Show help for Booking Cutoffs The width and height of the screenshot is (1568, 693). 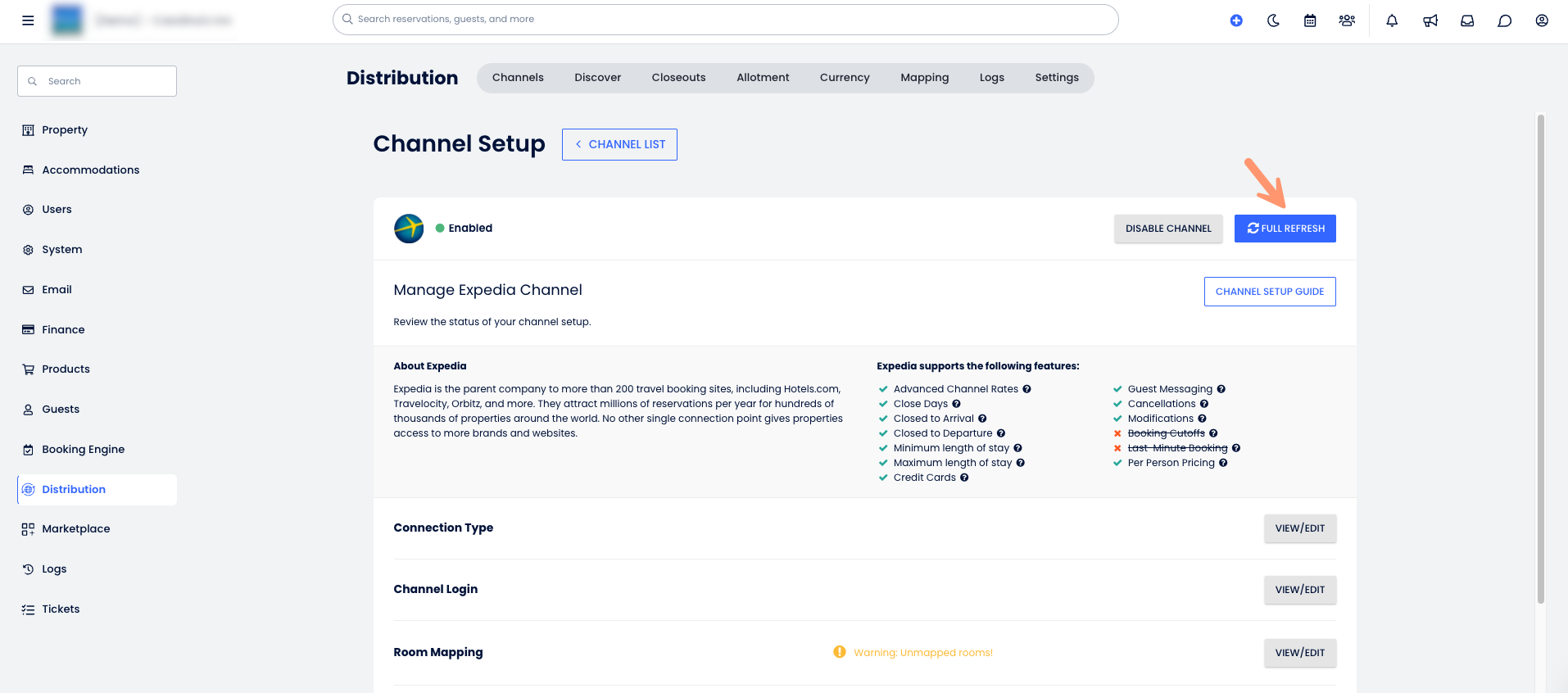coord(1213,433)
